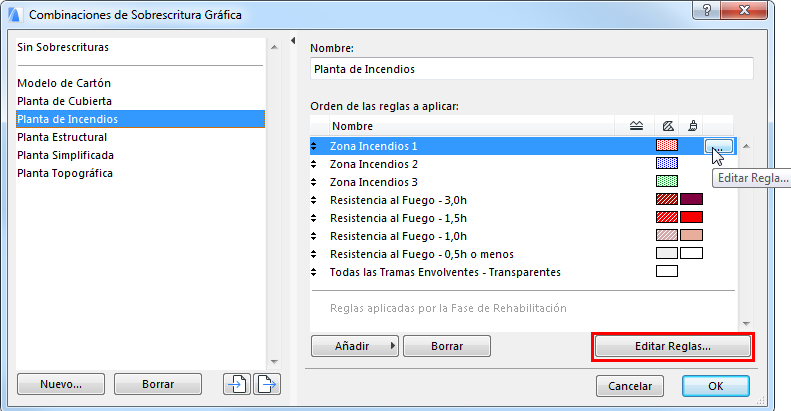
Task: Select Modelo de Cartón in the list
Action: tap(64, 83)
